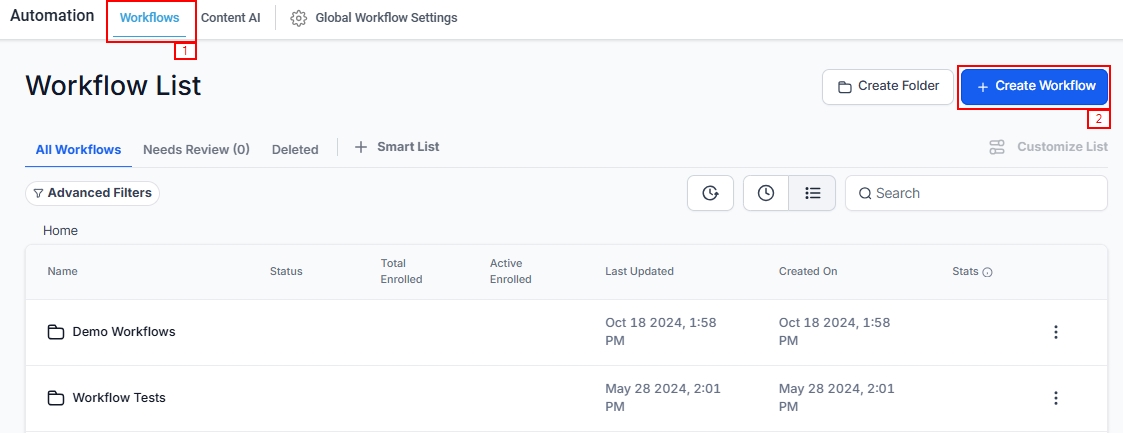Select the Needs Review (0) tab
1123x433 pixels.
(x=196, y=150)
